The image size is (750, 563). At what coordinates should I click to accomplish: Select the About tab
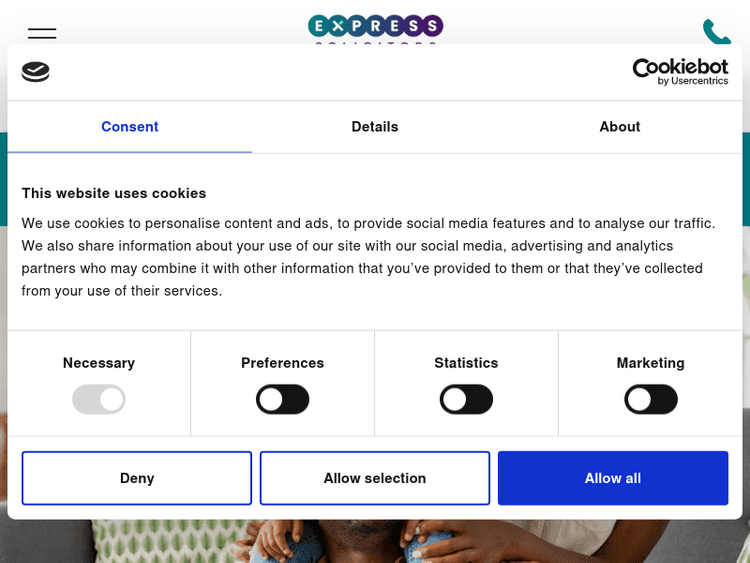pos(620,127)
